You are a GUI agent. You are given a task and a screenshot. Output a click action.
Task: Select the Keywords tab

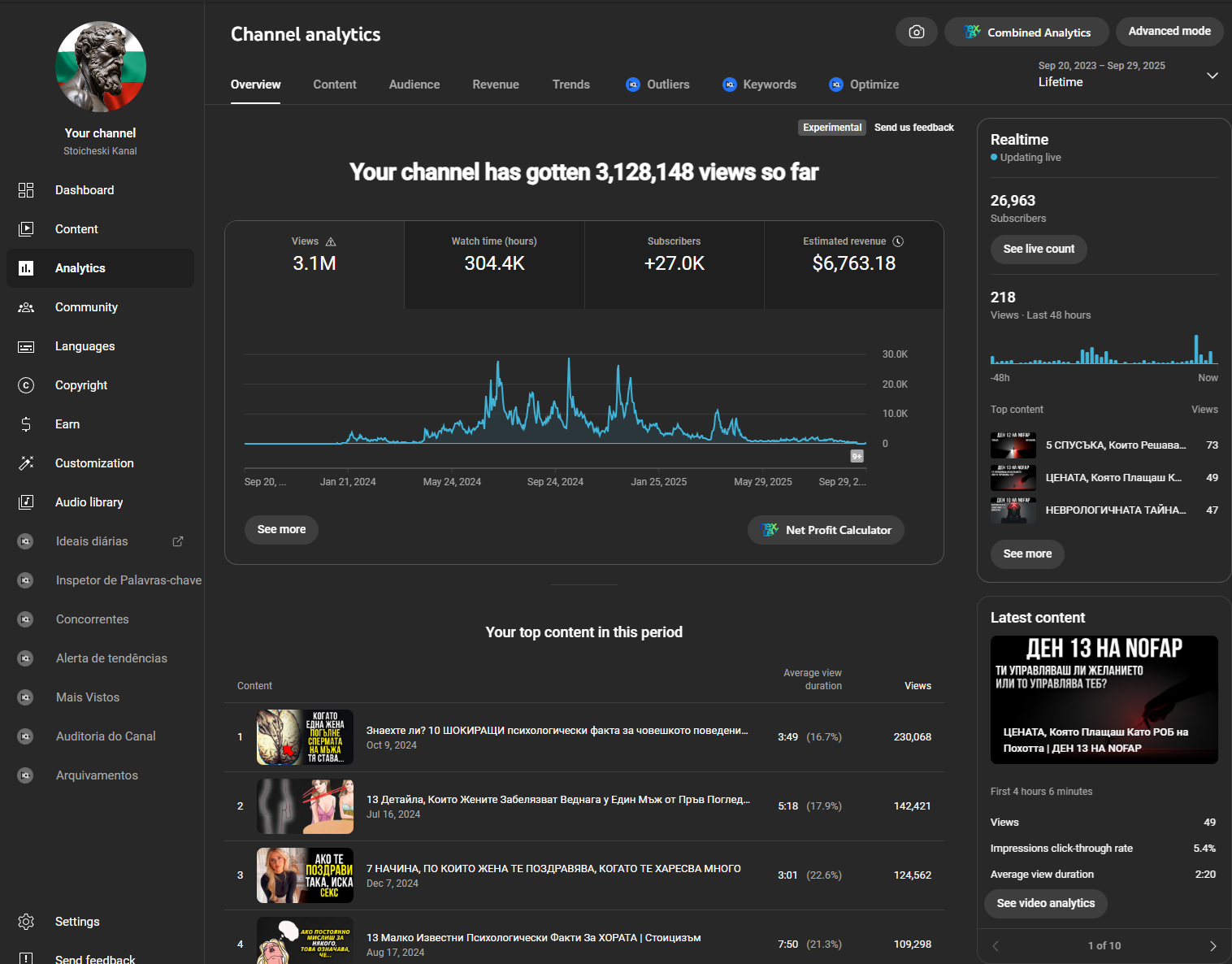pyautogui.click(x=760, y=85)
